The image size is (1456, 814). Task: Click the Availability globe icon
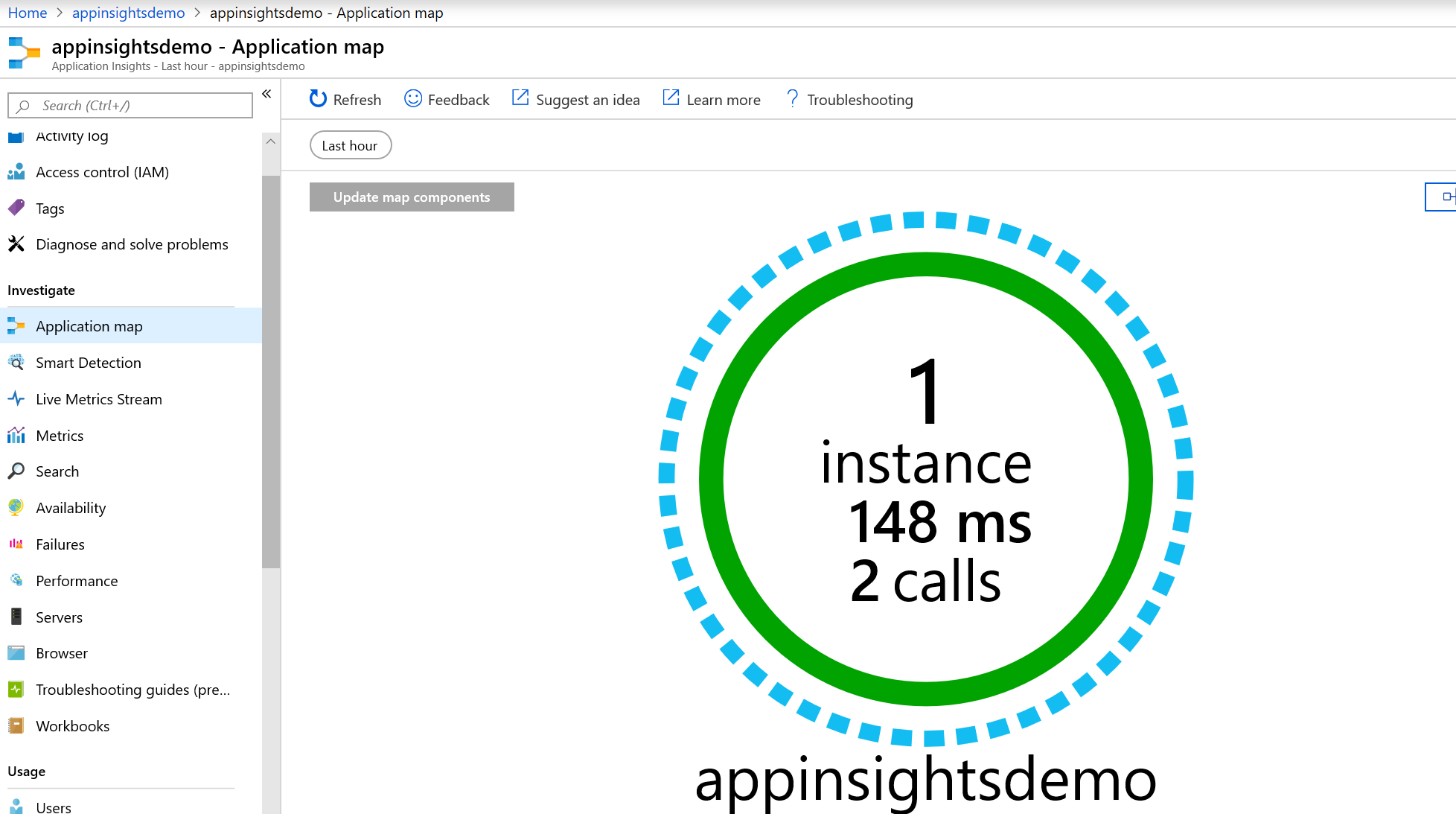coord(16,508)
